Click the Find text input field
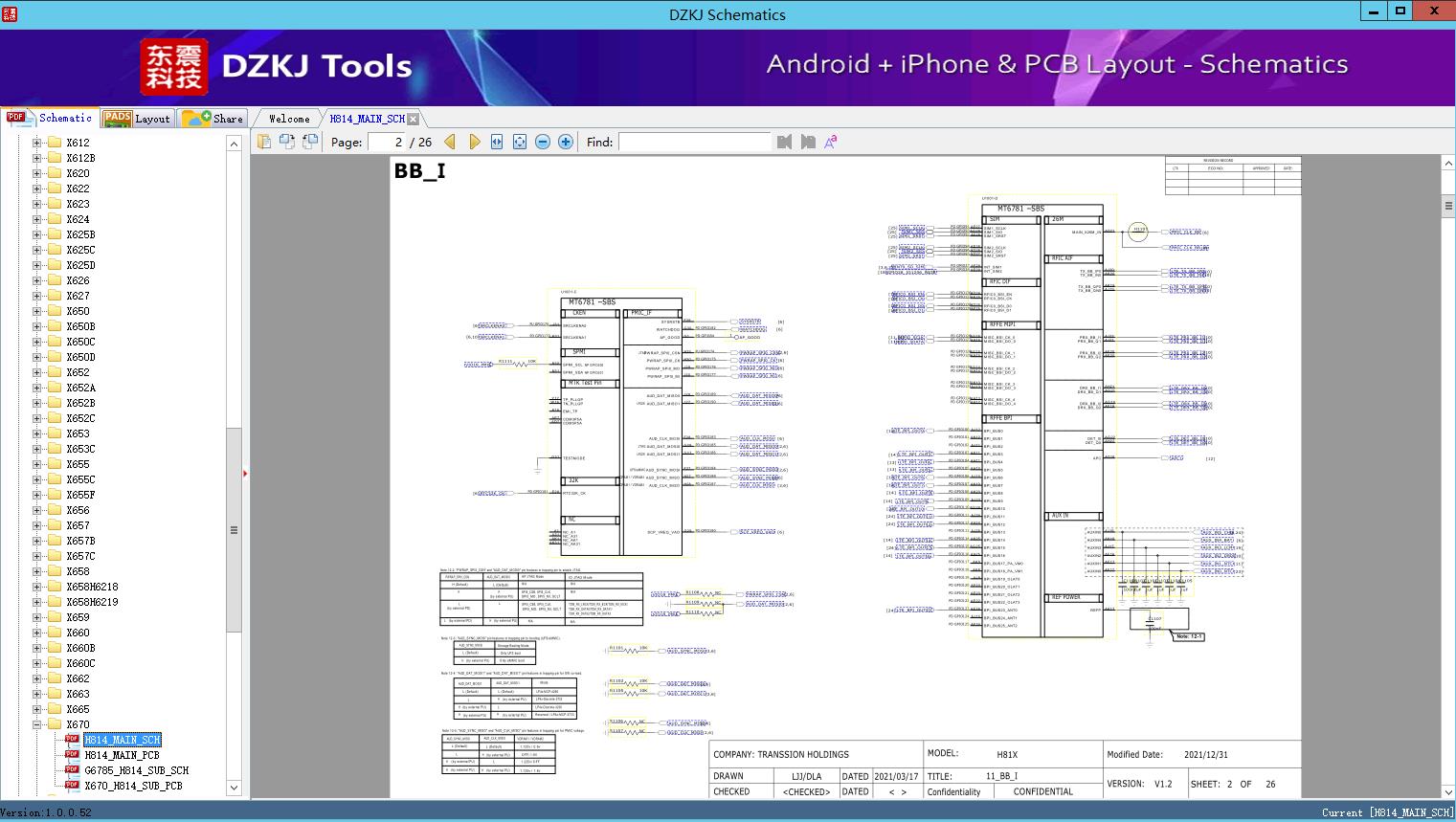Screen dimensions: 1456x822 tap(694, 142)
